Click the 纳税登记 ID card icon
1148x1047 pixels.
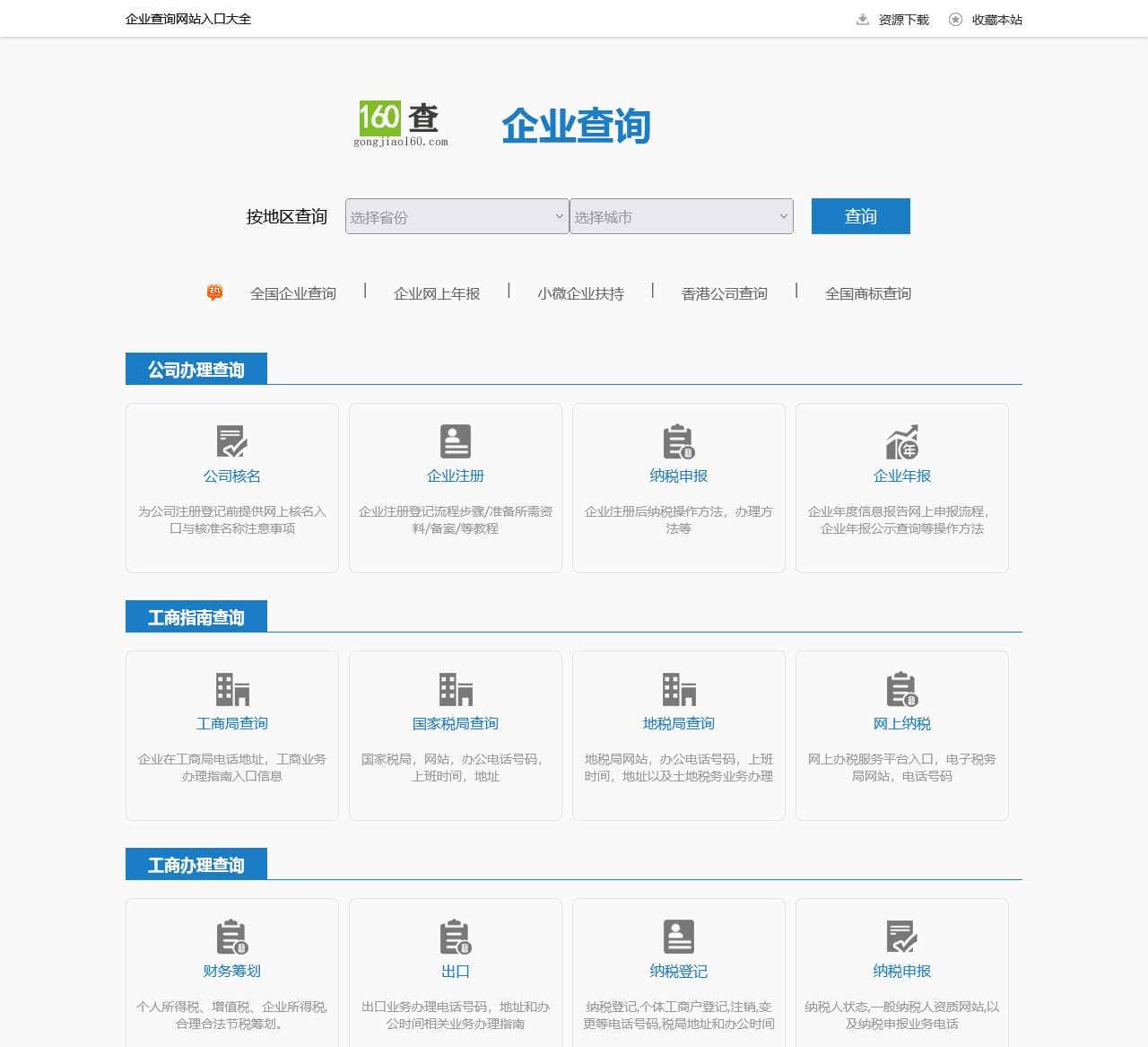[x=678, y=938]
